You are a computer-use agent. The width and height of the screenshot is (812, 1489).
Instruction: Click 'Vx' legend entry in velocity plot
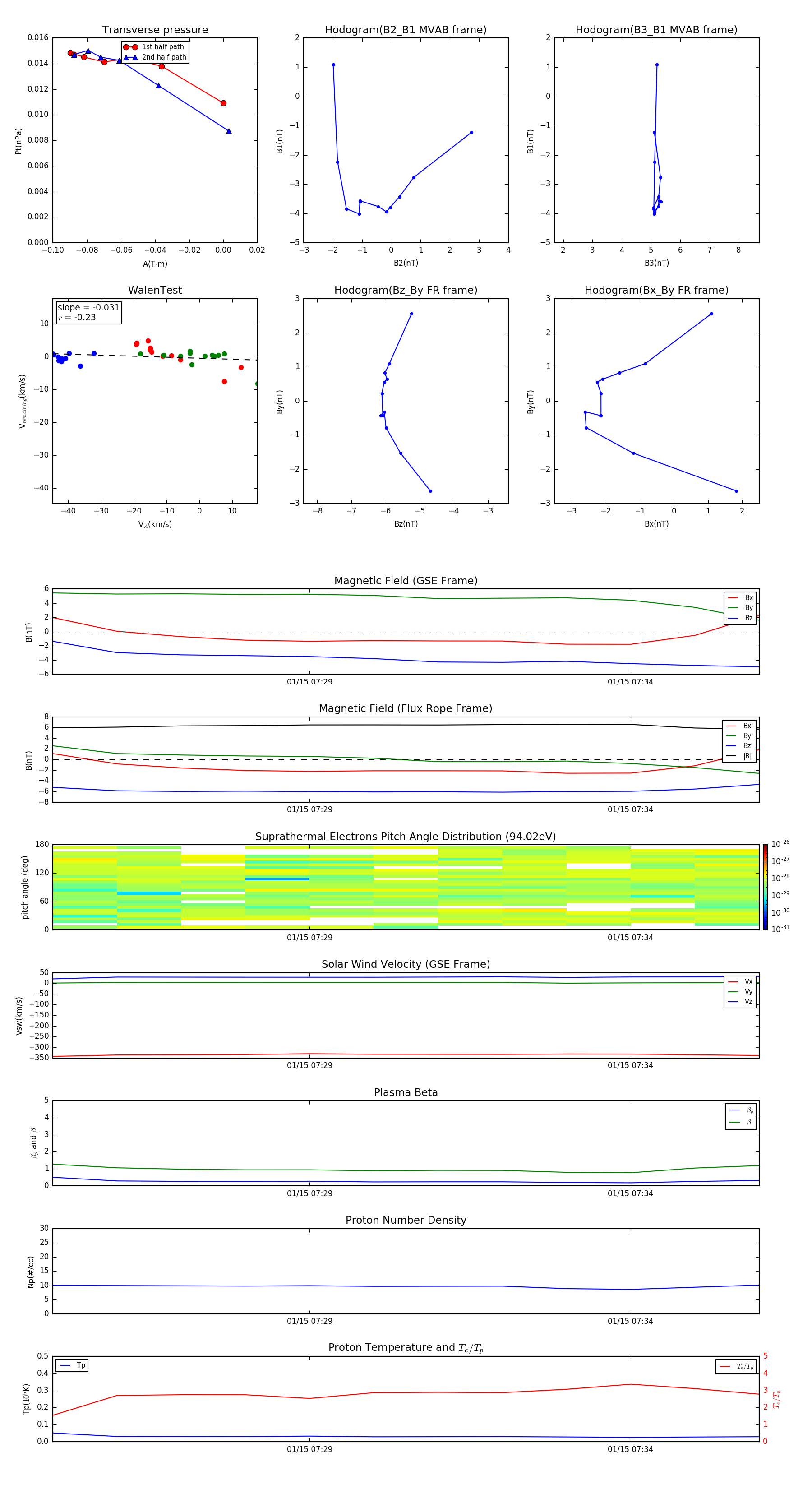[x=740, y=981]
